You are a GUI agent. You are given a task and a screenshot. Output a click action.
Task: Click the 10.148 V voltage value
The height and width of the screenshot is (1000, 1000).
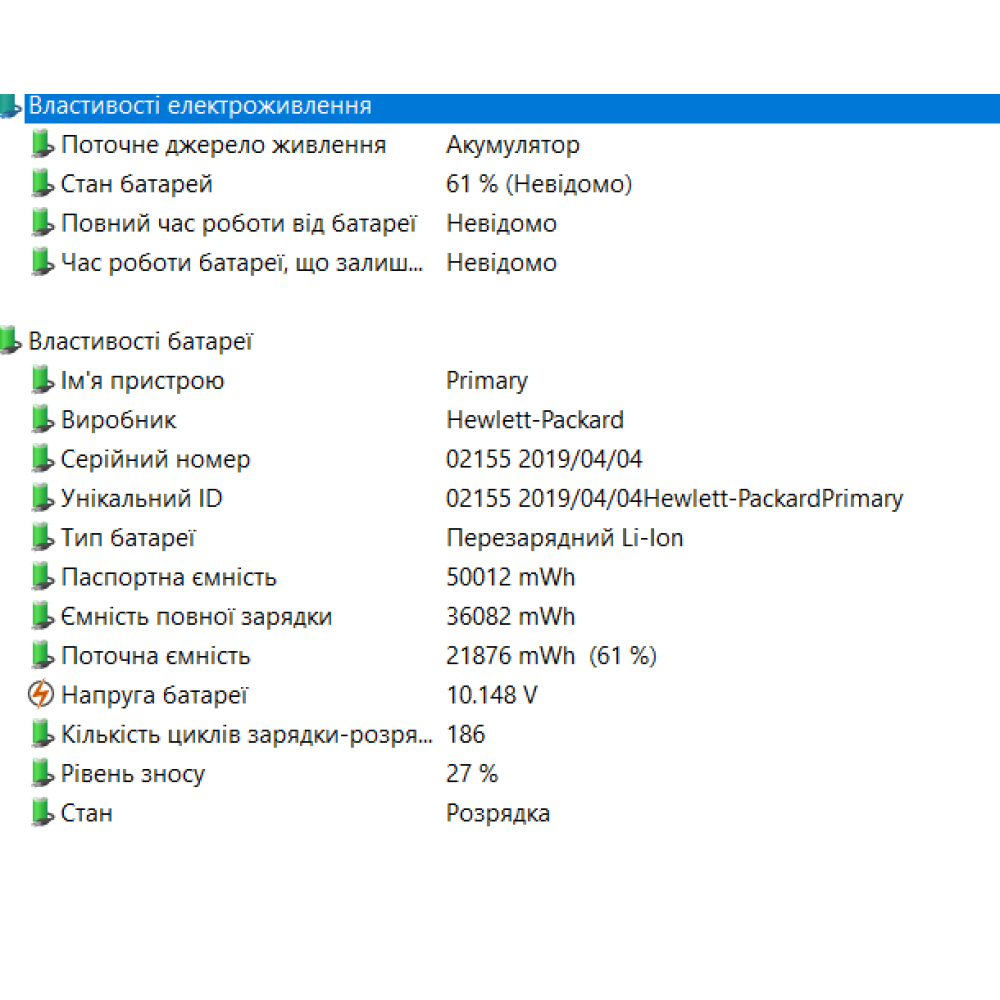coord(491,695)
